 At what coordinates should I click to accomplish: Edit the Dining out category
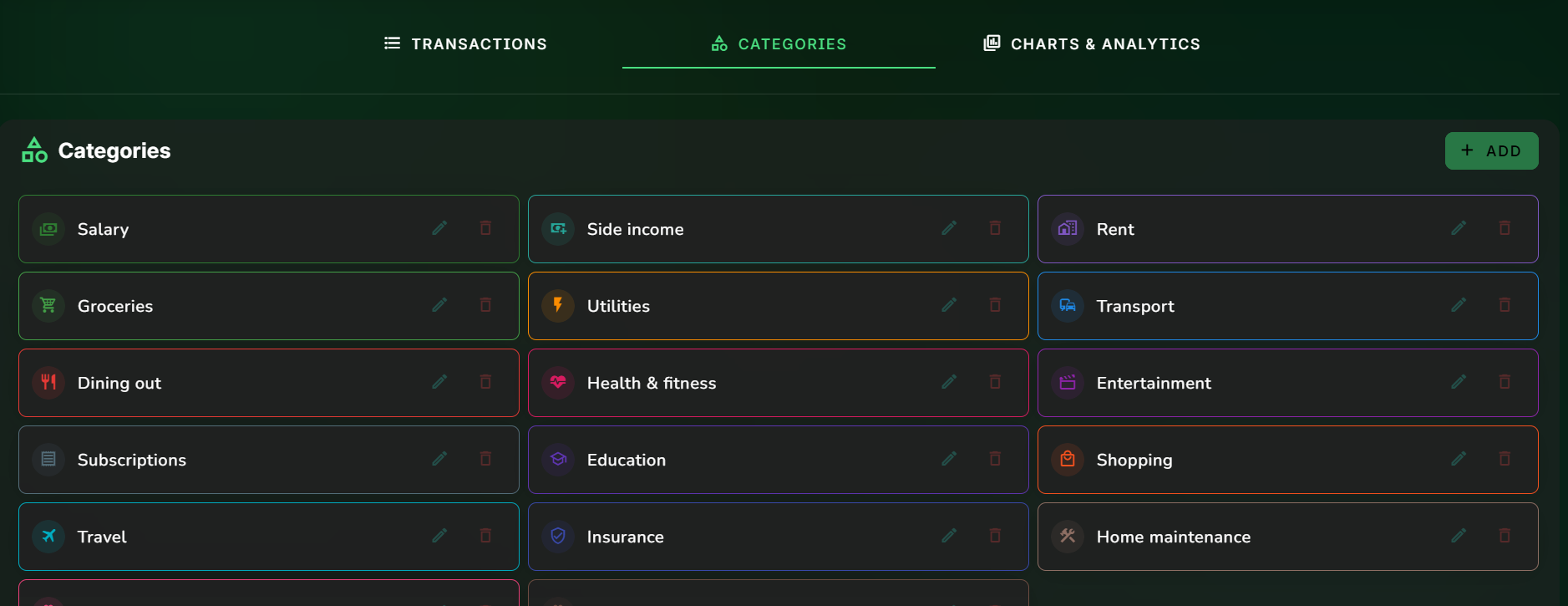(x=439, y=382)
